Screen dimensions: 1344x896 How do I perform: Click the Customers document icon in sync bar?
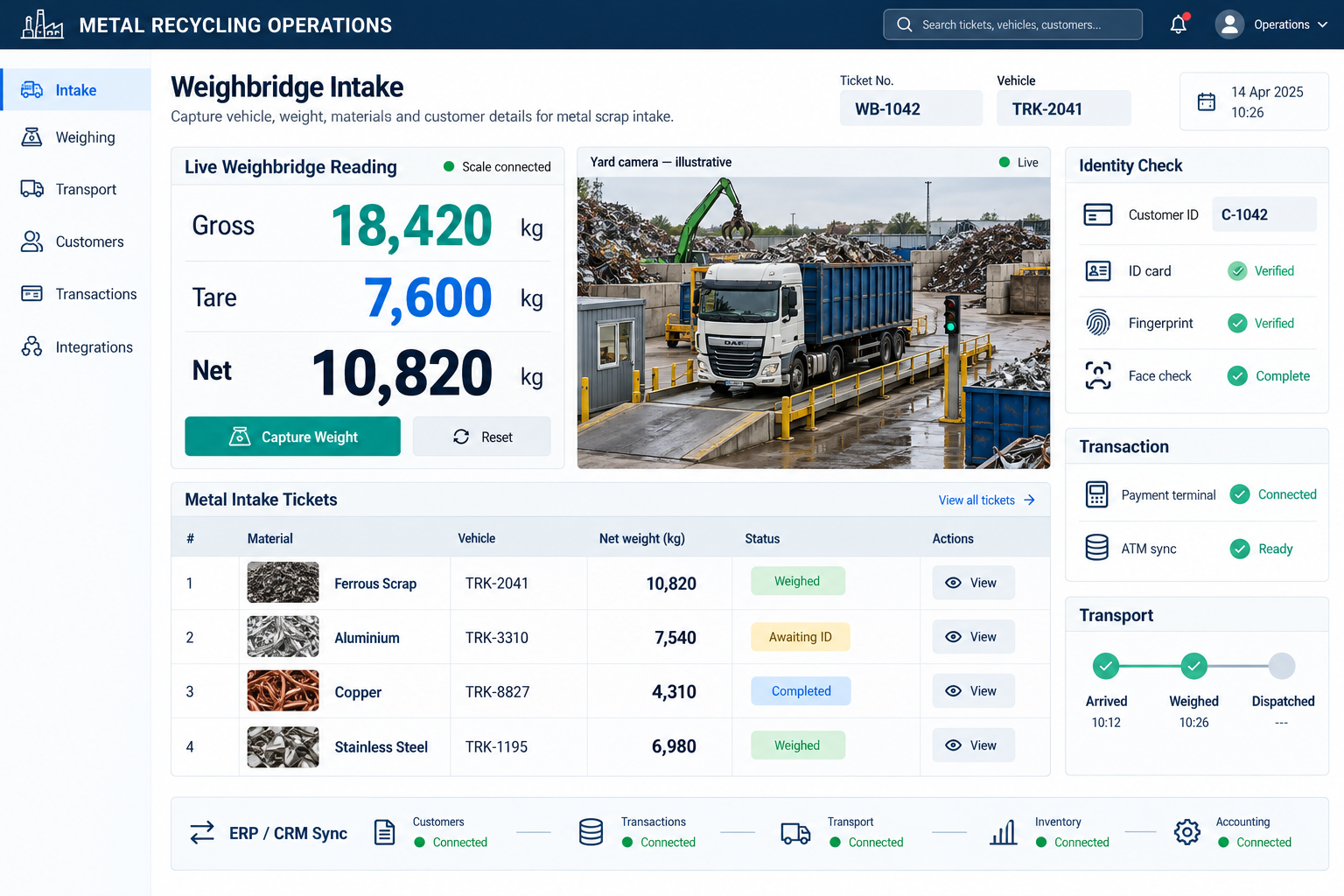384,832
